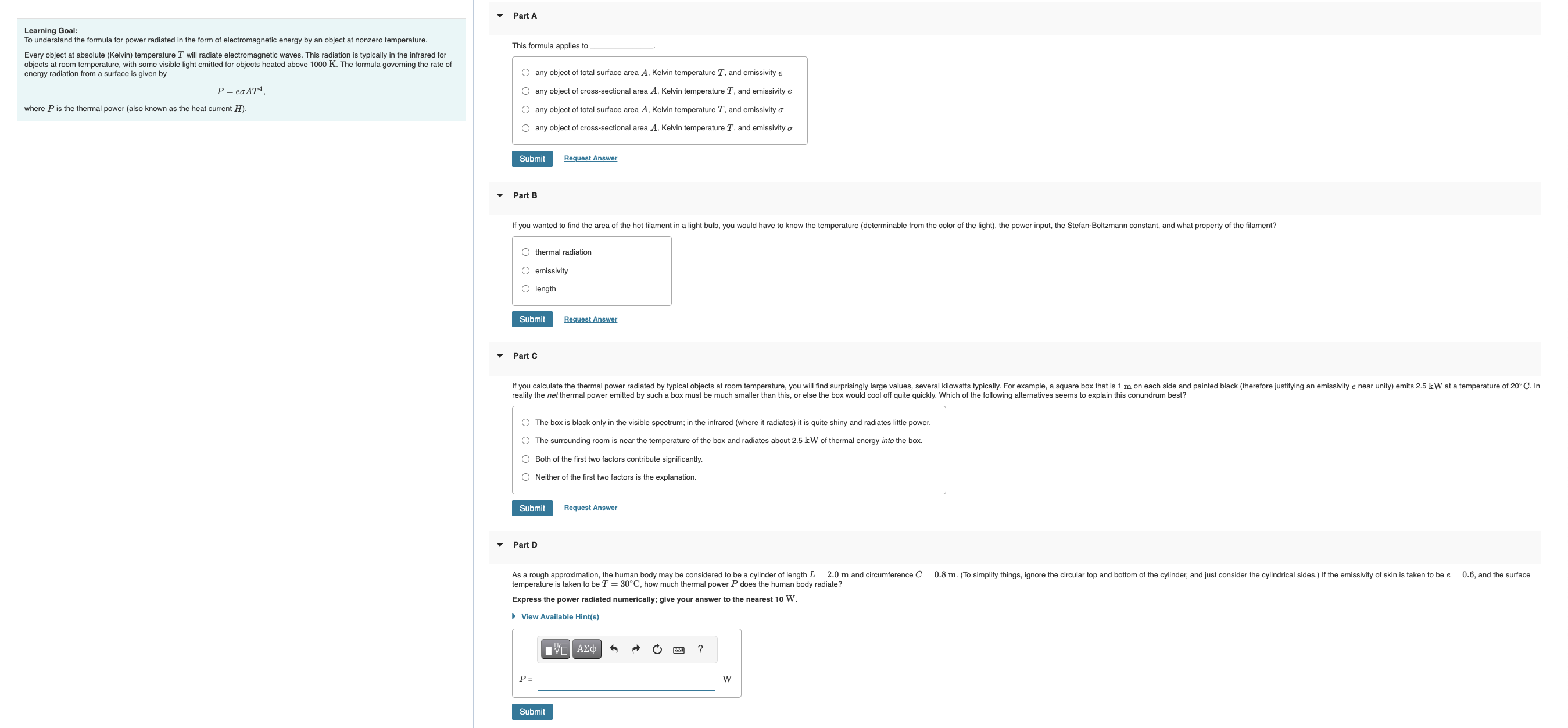1568x728 pixels.
Task: Select 'total surface area A… emissivity e' option
Action: point(525,73)
